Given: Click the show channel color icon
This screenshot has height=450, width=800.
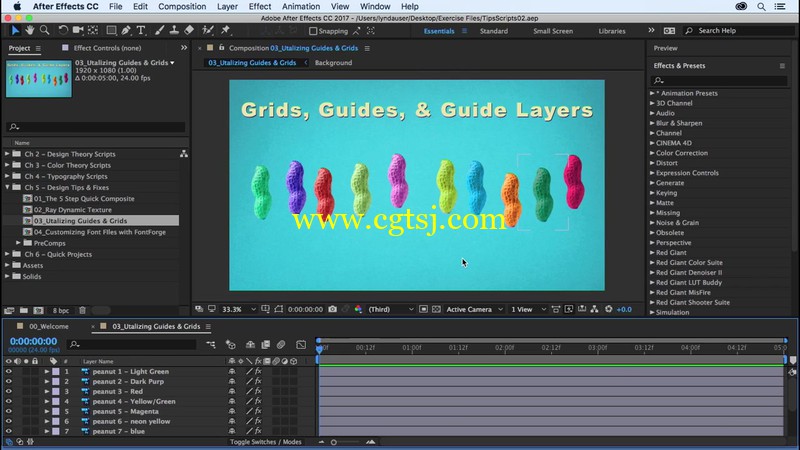Looking at the screenshot, I should pos(358,309).
